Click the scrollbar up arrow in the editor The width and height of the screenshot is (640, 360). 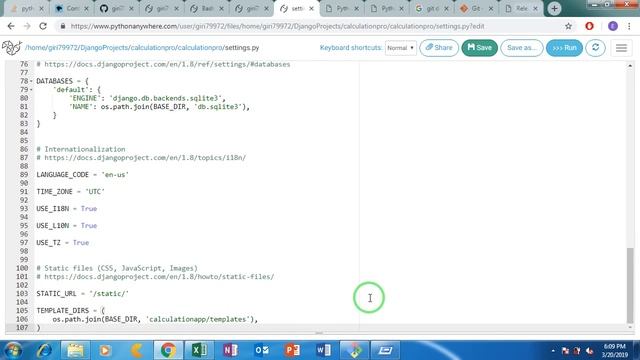630,65
